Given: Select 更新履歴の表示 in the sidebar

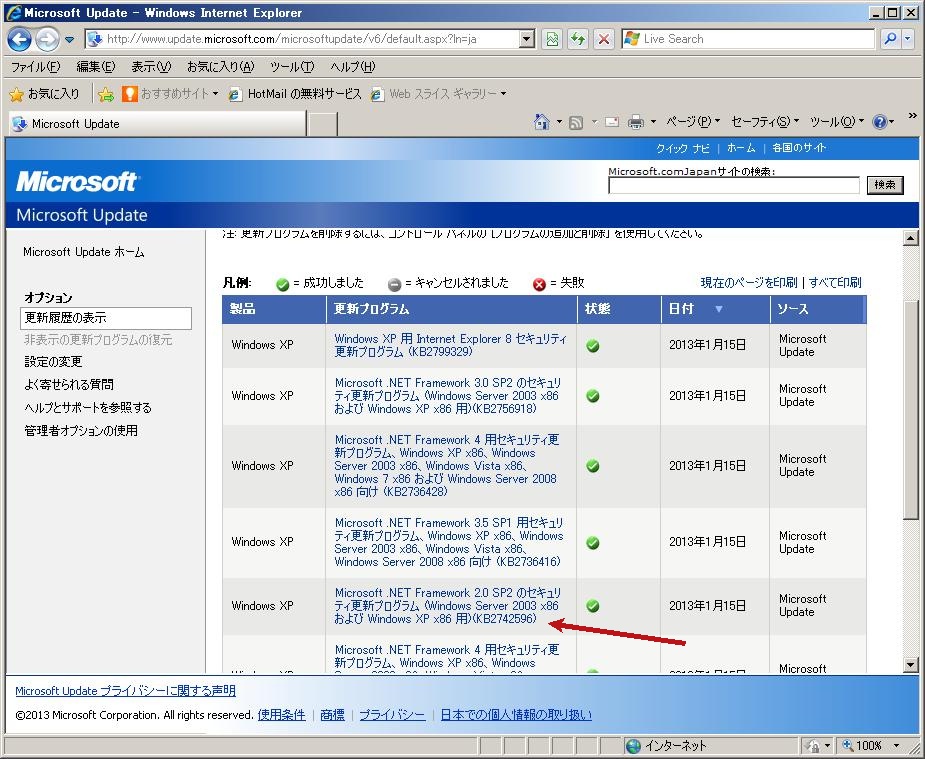Looking at the screenshot, I should (x=106, y=318).
